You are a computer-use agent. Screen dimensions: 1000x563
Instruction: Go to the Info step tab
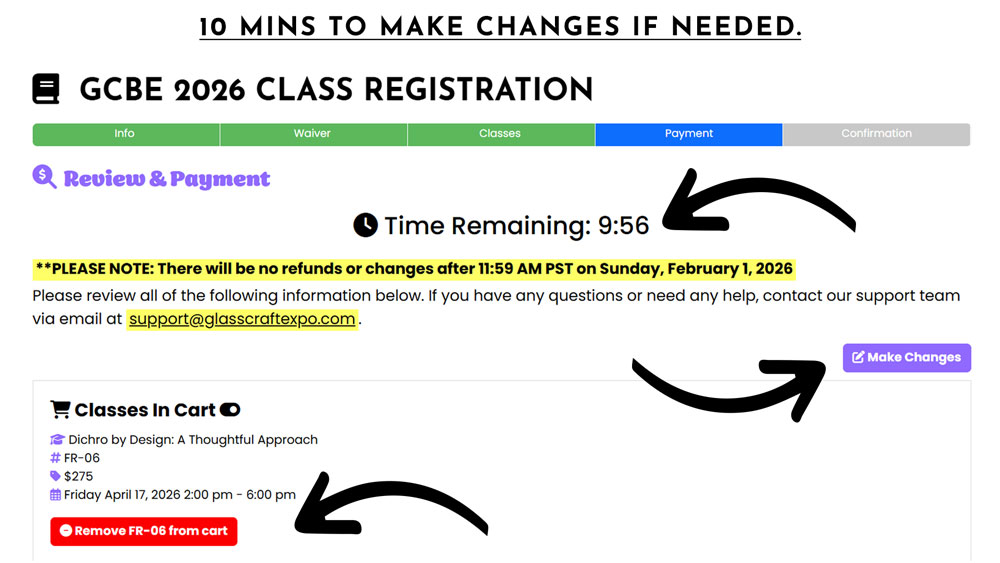[x=125, y=134]
